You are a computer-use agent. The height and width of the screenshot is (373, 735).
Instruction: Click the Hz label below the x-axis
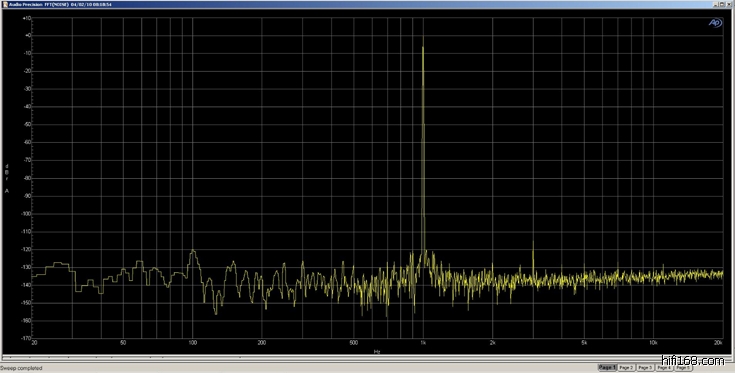377,351
